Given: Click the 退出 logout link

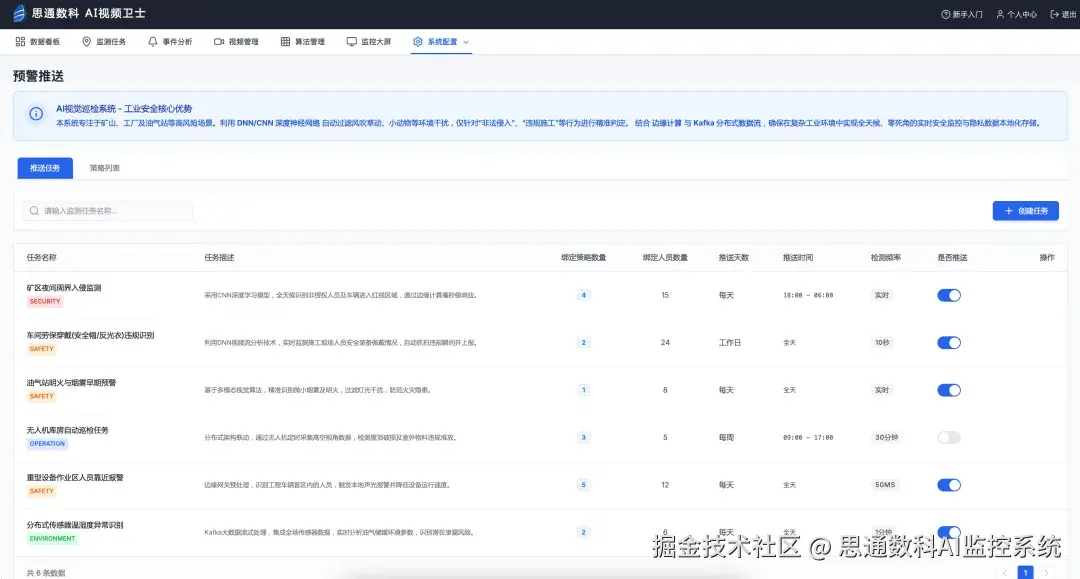Looking at the screenshot, I should coord(1062,13).
